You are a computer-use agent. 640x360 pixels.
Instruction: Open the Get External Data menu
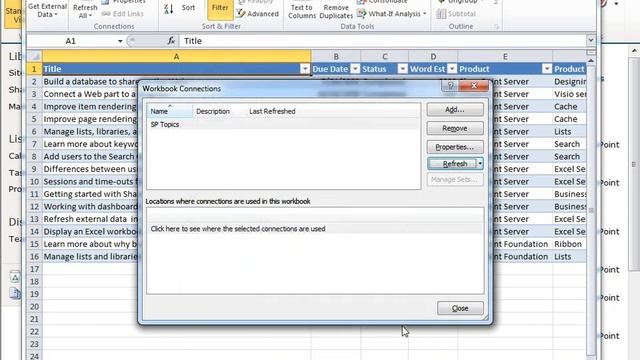47,10
